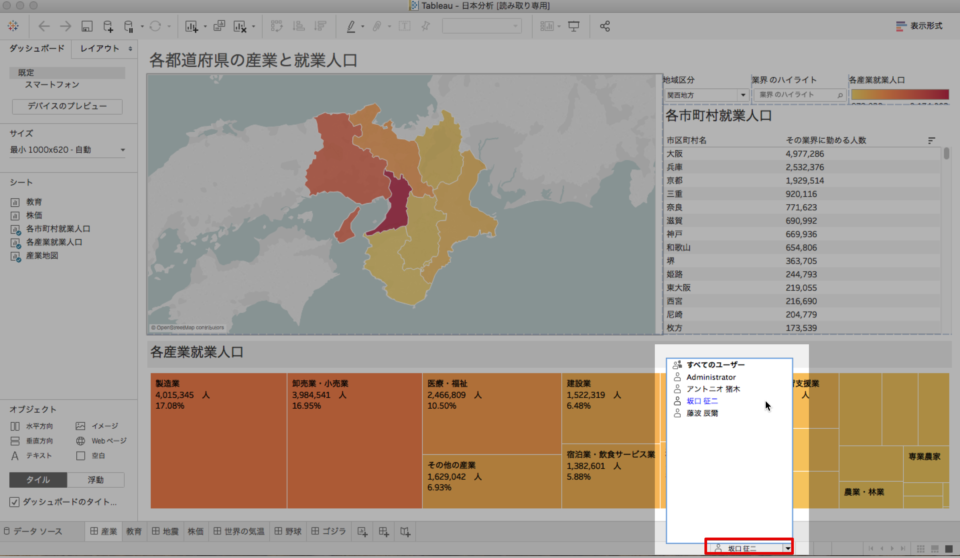Expand the layout tab options arrows
Viewport: 960px width, 558px height.
pyautogui.click(x=130, y=48)
